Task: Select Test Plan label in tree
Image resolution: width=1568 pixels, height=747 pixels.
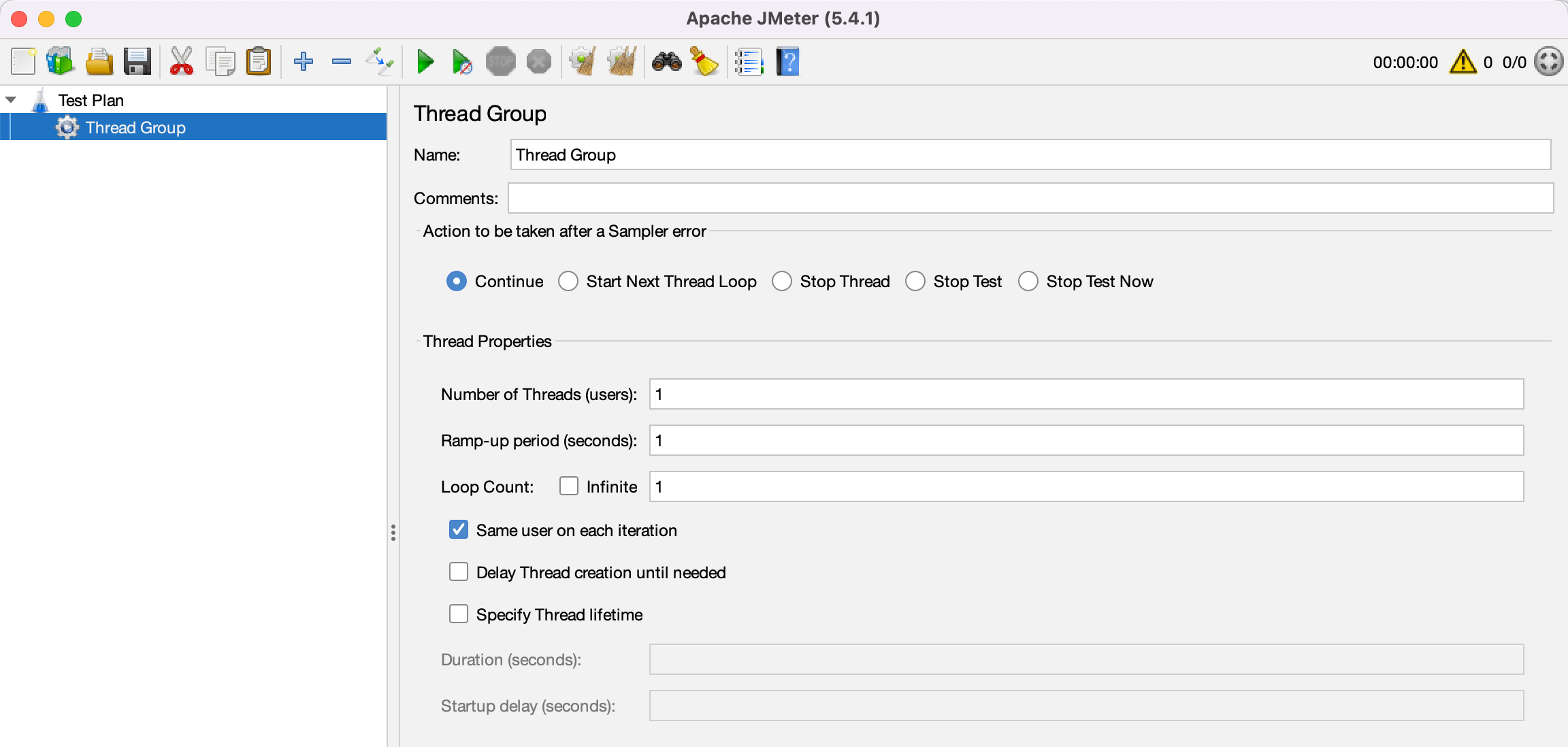Action: coord(91,100)
